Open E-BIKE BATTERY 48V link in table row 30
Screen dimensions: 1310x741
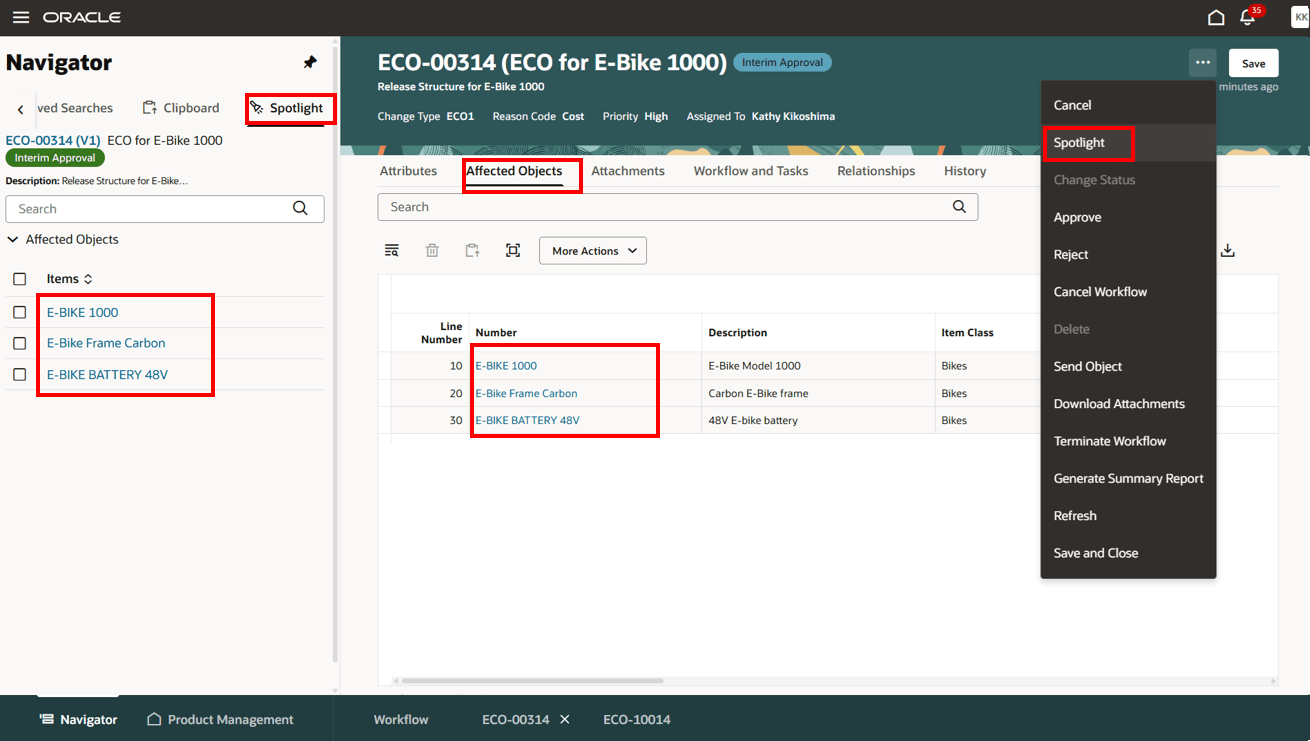click(x=527, y=420)
